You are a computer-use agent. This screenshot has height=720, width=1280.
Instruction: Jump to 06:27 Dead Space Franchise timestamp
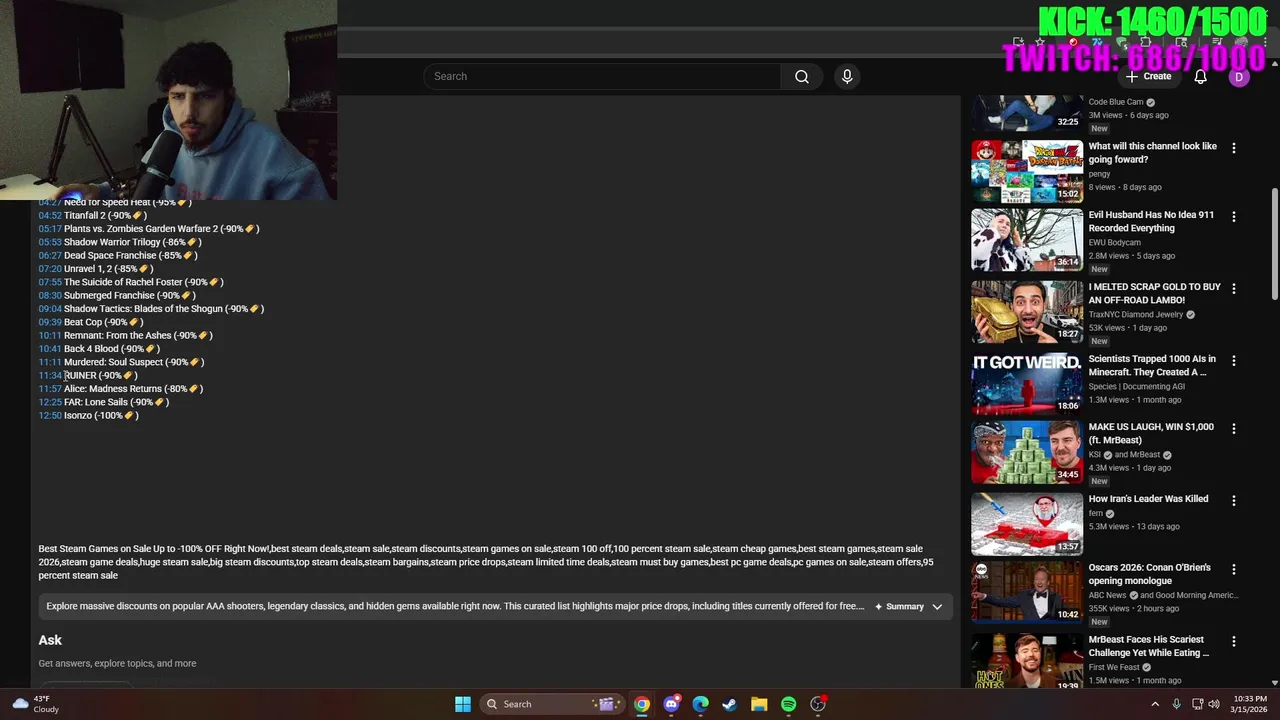(50, 255)
